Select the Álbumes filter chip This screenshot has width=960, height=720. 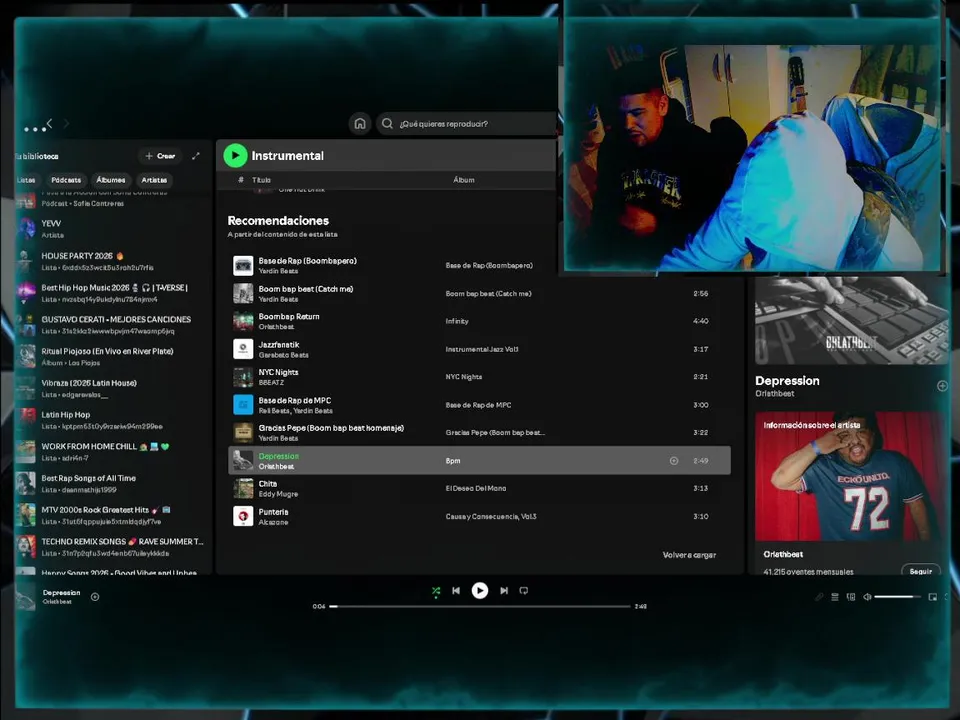pyautogui.click(x=111, y=180)
